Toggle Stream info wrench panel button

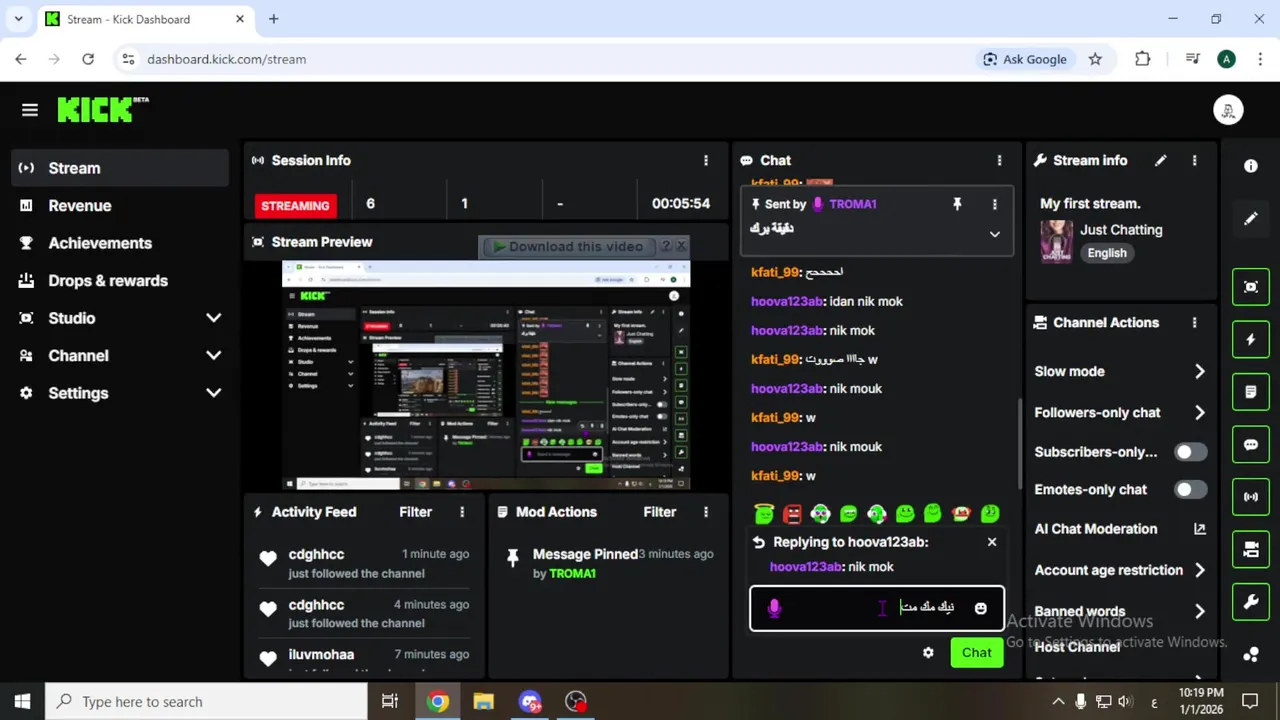click(1251, 602)
